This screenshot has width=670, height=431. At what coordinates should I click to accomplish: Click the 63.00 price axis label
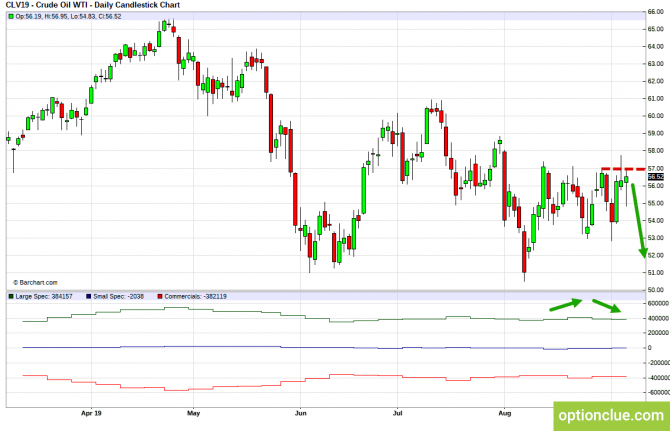655,64
